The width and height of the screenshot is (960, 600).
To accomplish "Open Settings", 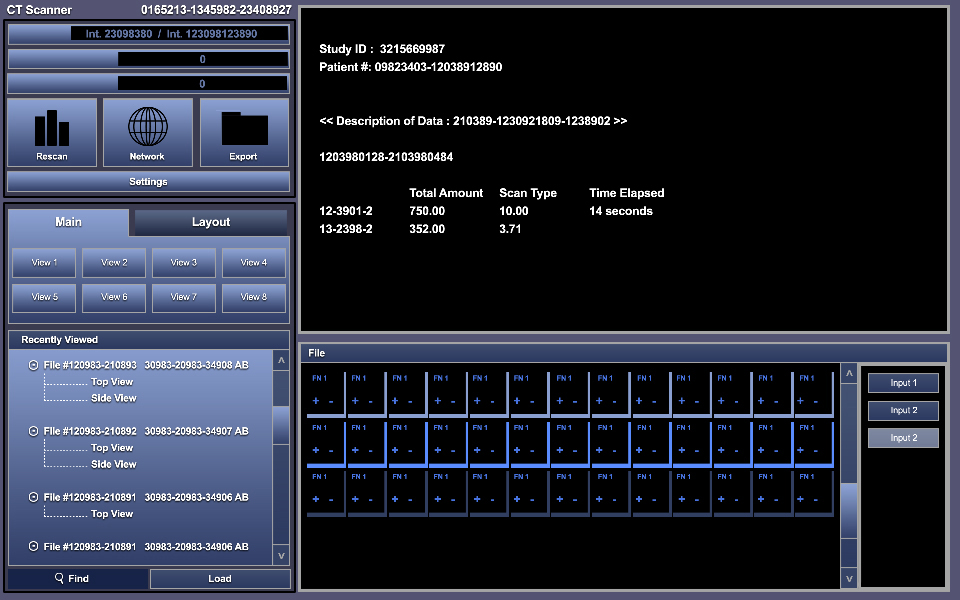I will click(148, 182).
